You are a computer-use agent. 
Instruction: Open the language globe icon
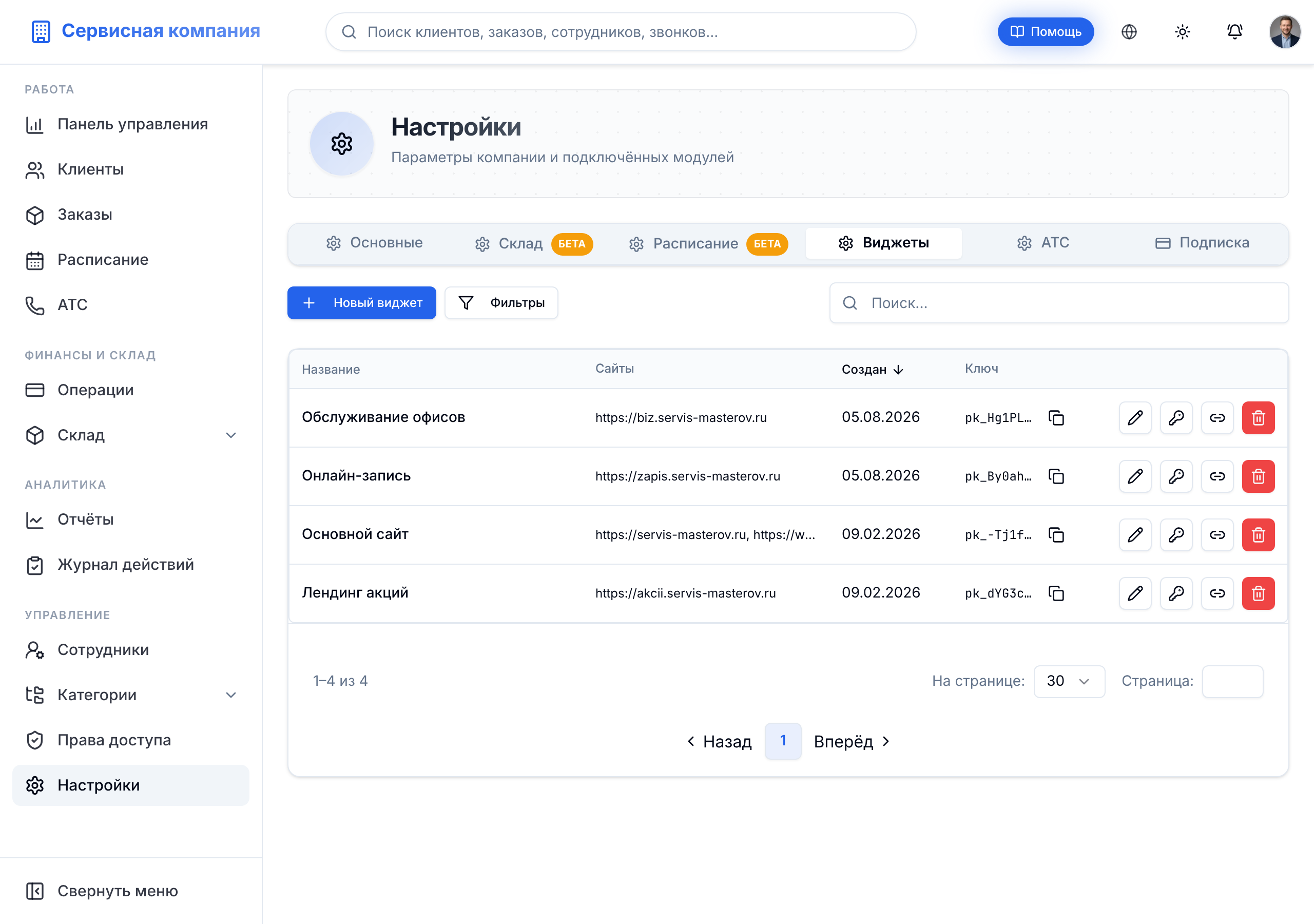[x=1129, y=31]
